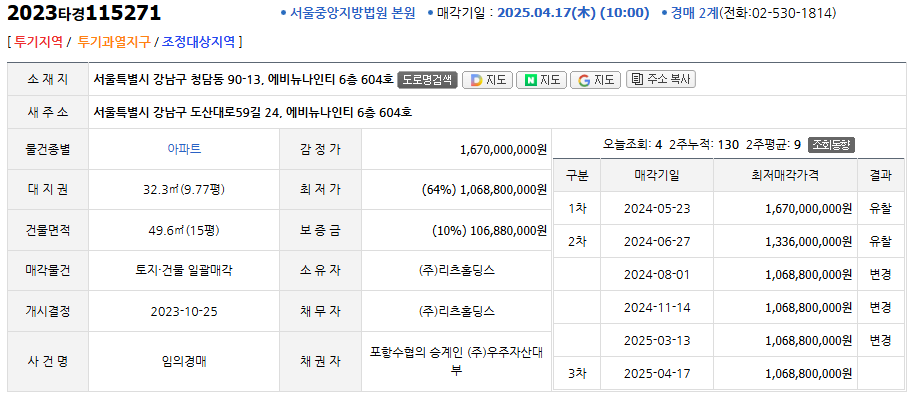Screen dimensions: 912x397
Task: Open the 아파트 property type link
Action: click(184, 149)
